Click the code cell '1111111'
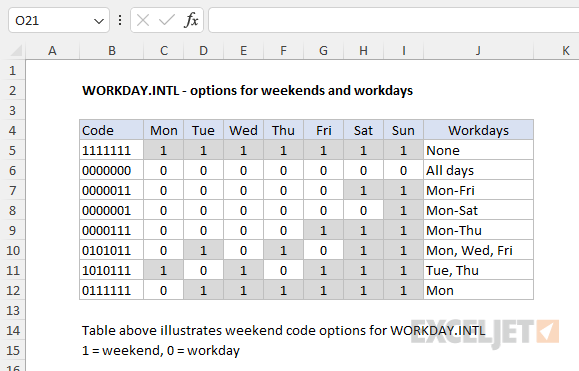The width and height of the screenshot is (579, 371). (x=112, y=150)
